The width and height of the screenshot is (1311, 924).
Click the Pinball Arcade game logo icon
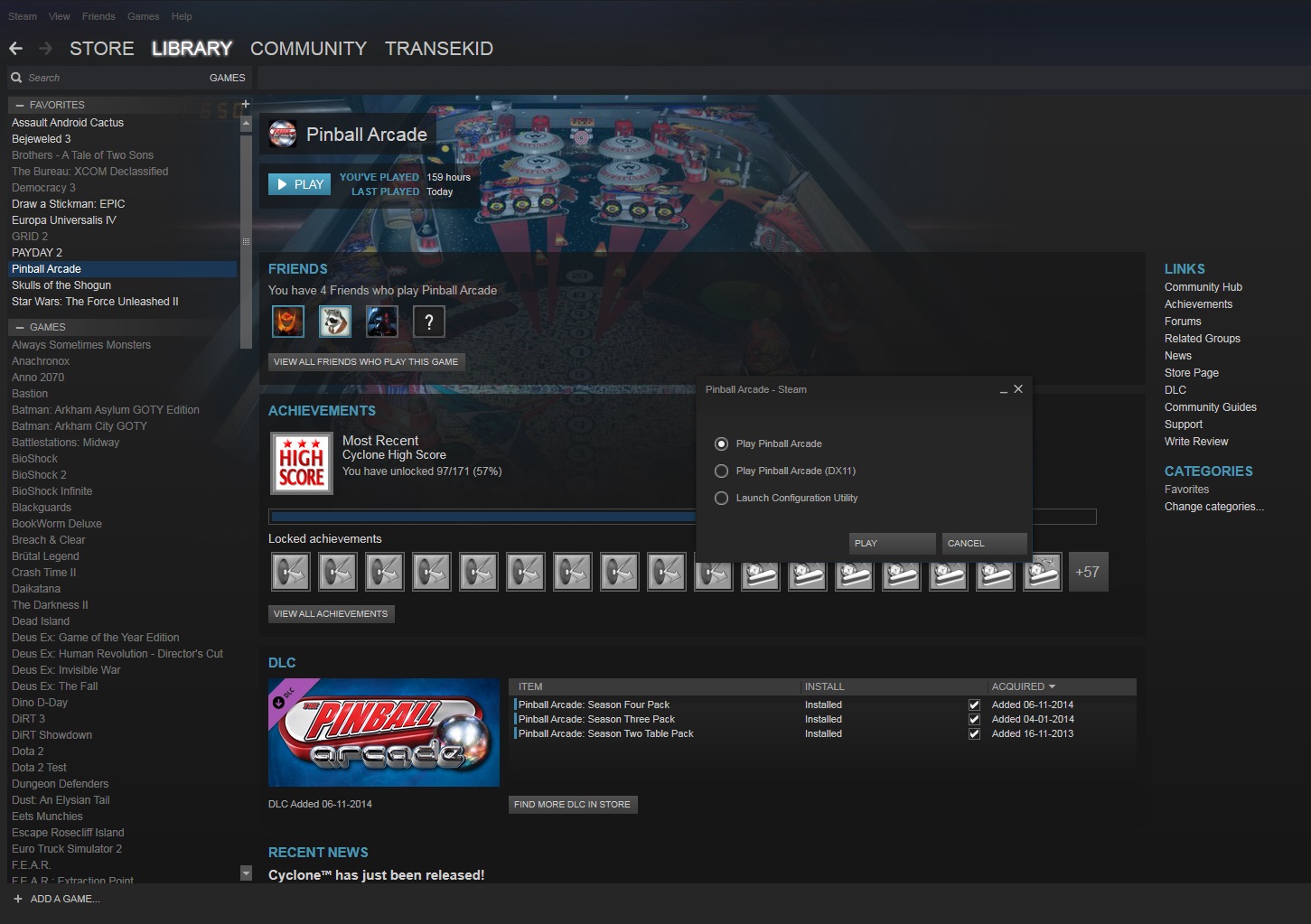[x=283, y=135]
